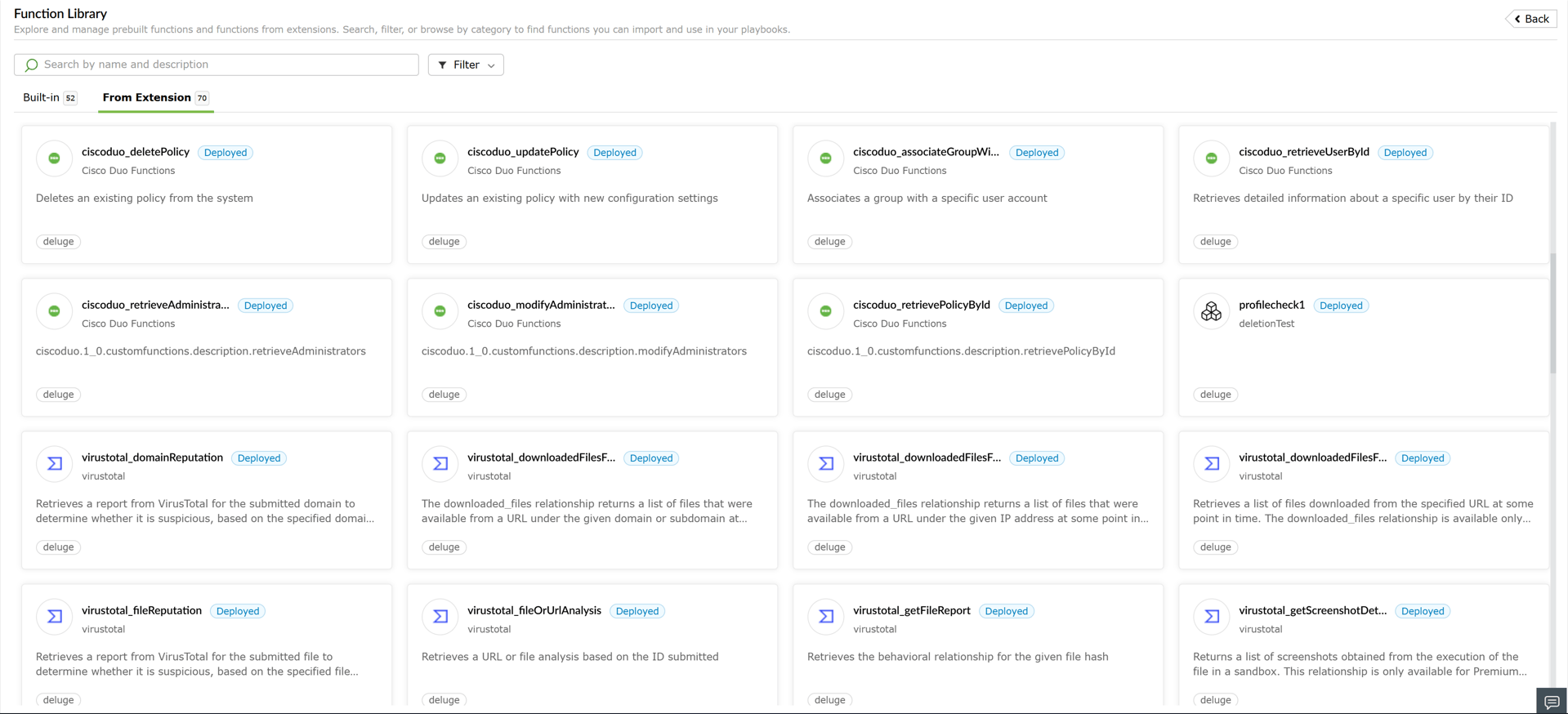Click the virustotal_getScreenshotDet... card icon
This screenshot has width=1568, height=714.
point(1211,617)
